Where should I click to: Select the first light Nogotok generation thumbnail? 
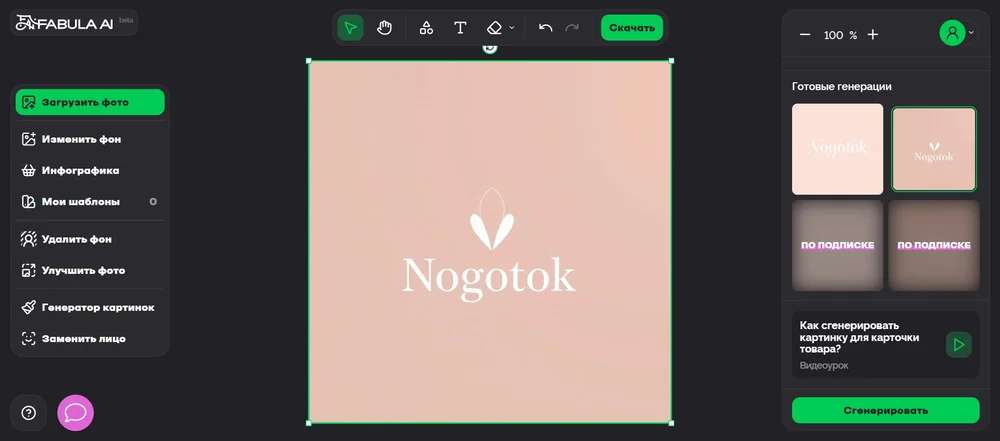click(837, 149)
